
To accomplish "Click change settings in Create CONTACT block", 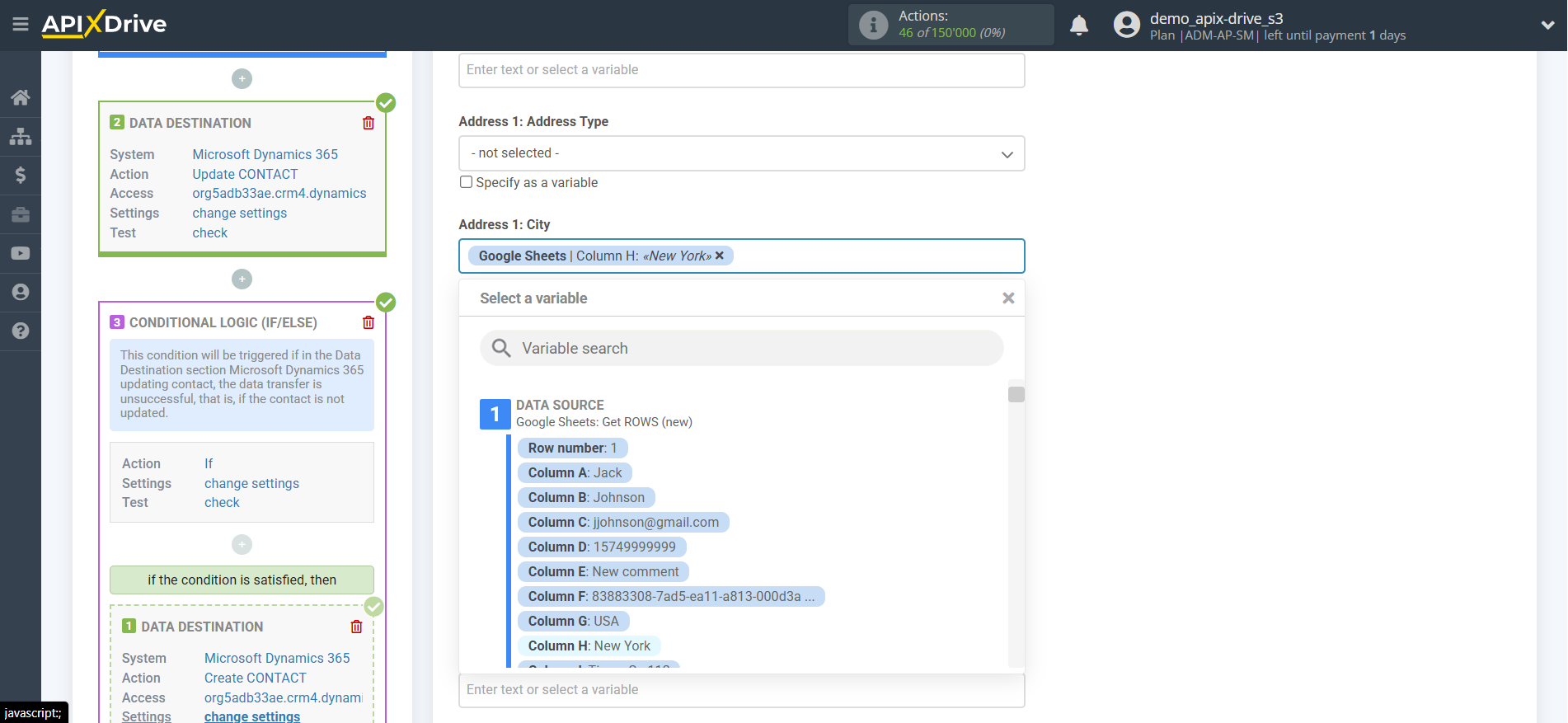I will tap(252, 716).
